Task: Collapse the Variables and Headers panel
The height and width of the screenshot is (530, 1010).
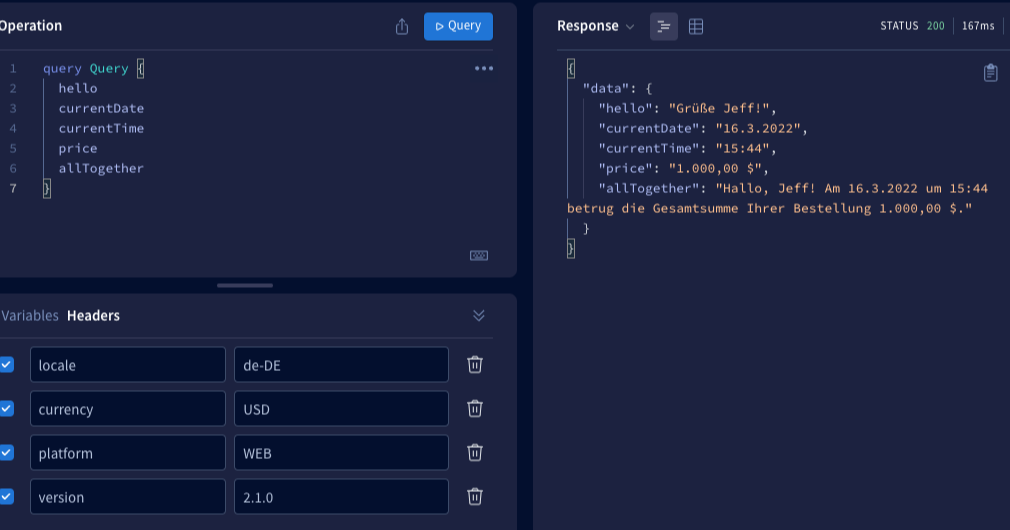Action: tap(479, 316)
